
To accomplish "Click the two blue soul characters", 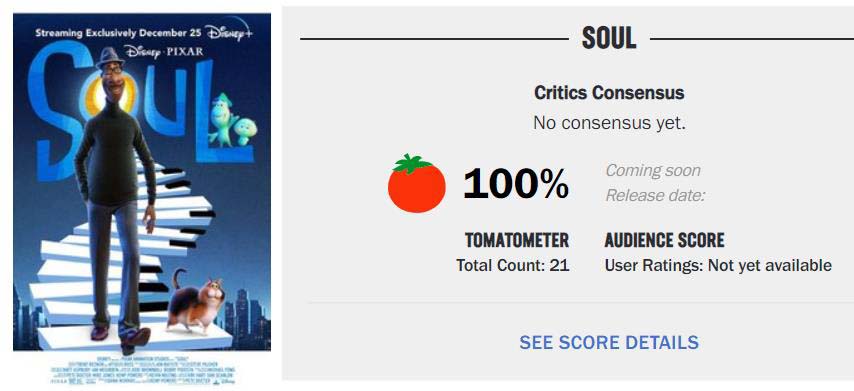I will pyautogui.click(x=231, y=120).
